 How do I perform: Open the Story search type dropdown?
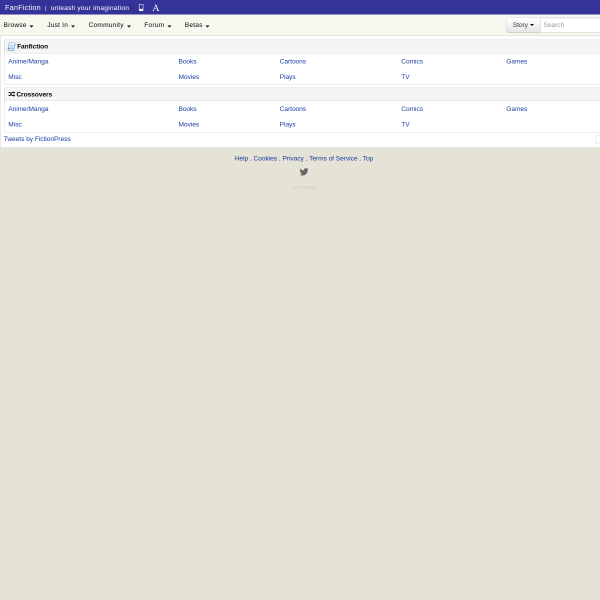point(523,25)
